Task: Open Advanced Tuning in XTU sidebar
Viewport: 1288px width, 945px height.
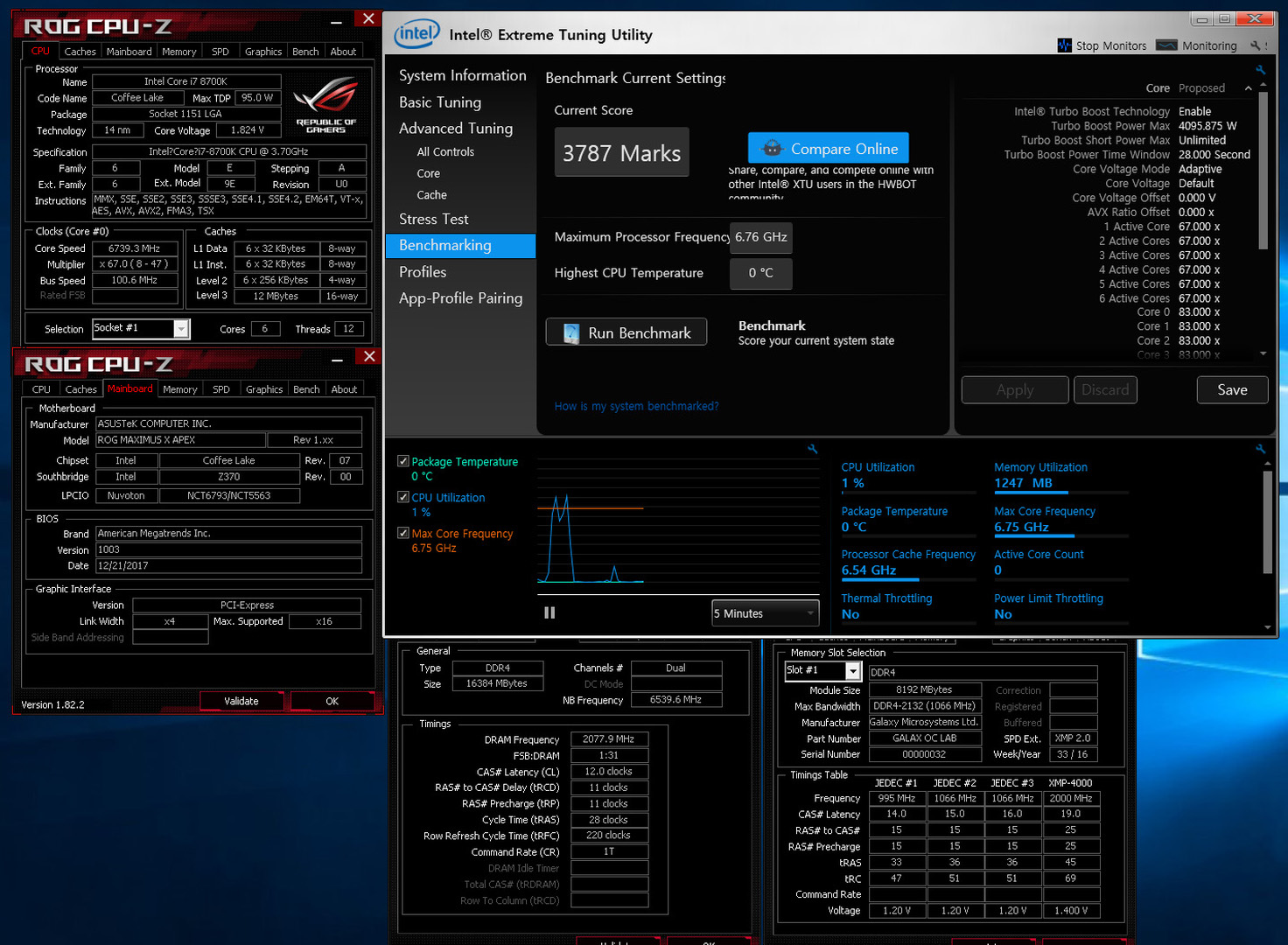Action: tap(456, 129)
